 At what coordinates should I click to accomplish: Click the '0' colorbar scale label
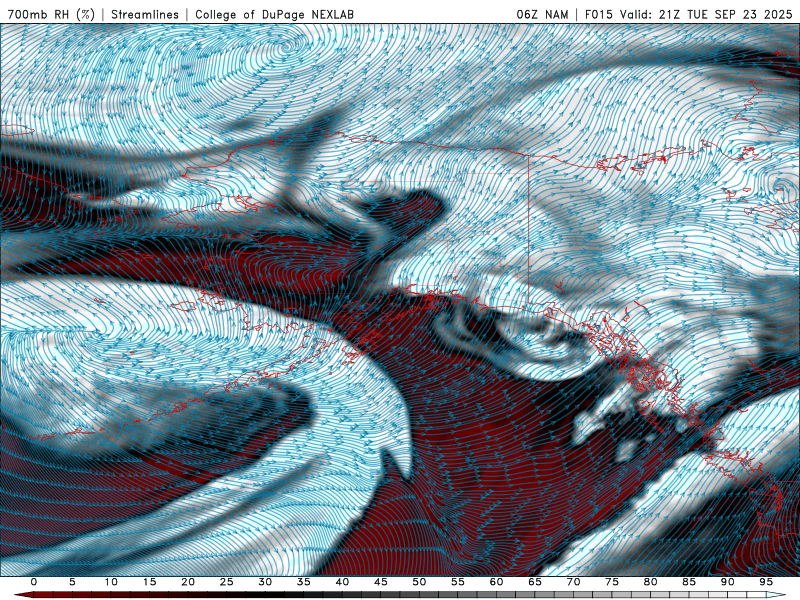[34, 582]
